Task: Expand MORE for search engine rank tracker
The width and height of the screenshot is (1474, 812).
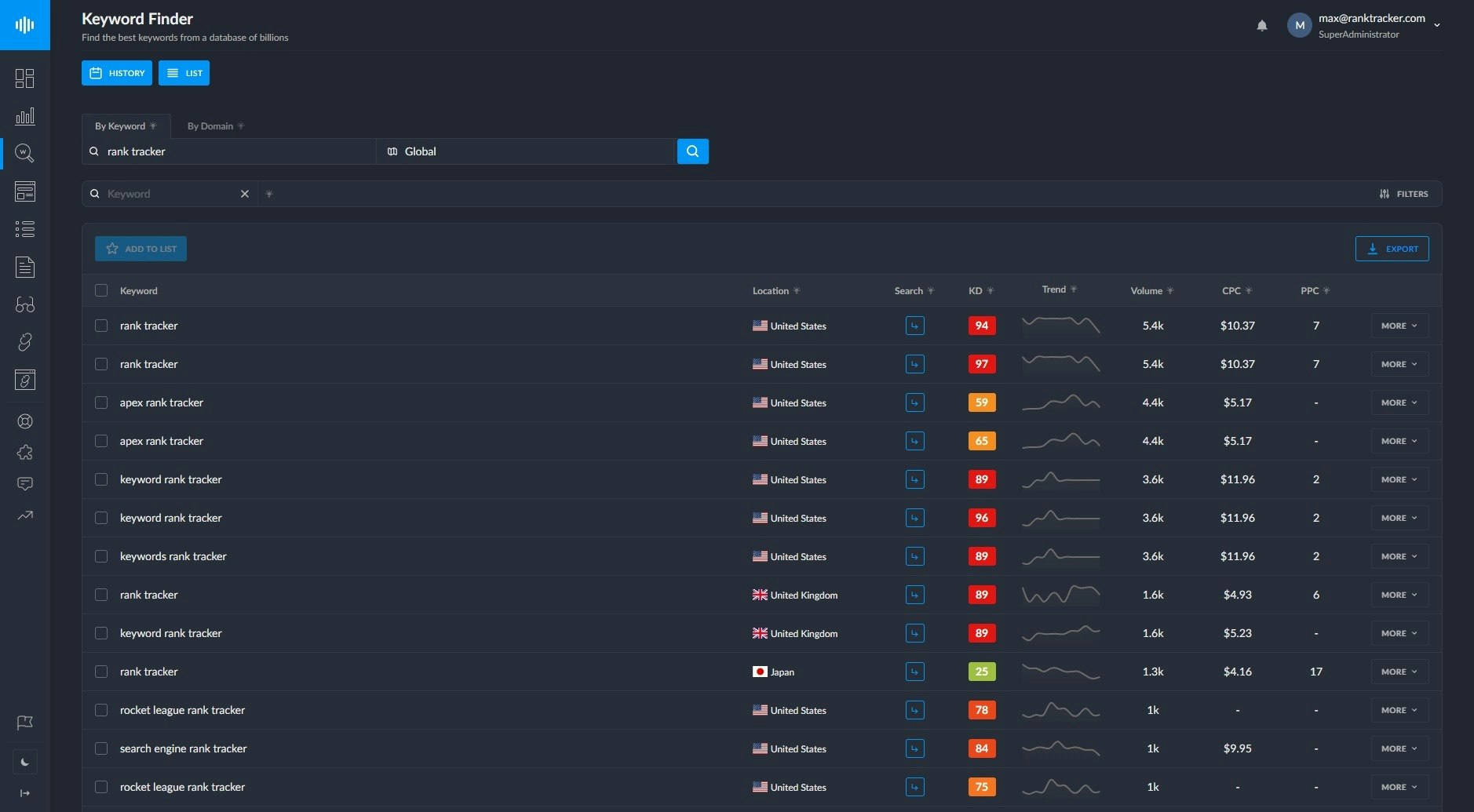Action: pyautogui.click(x=1399, y=748)
